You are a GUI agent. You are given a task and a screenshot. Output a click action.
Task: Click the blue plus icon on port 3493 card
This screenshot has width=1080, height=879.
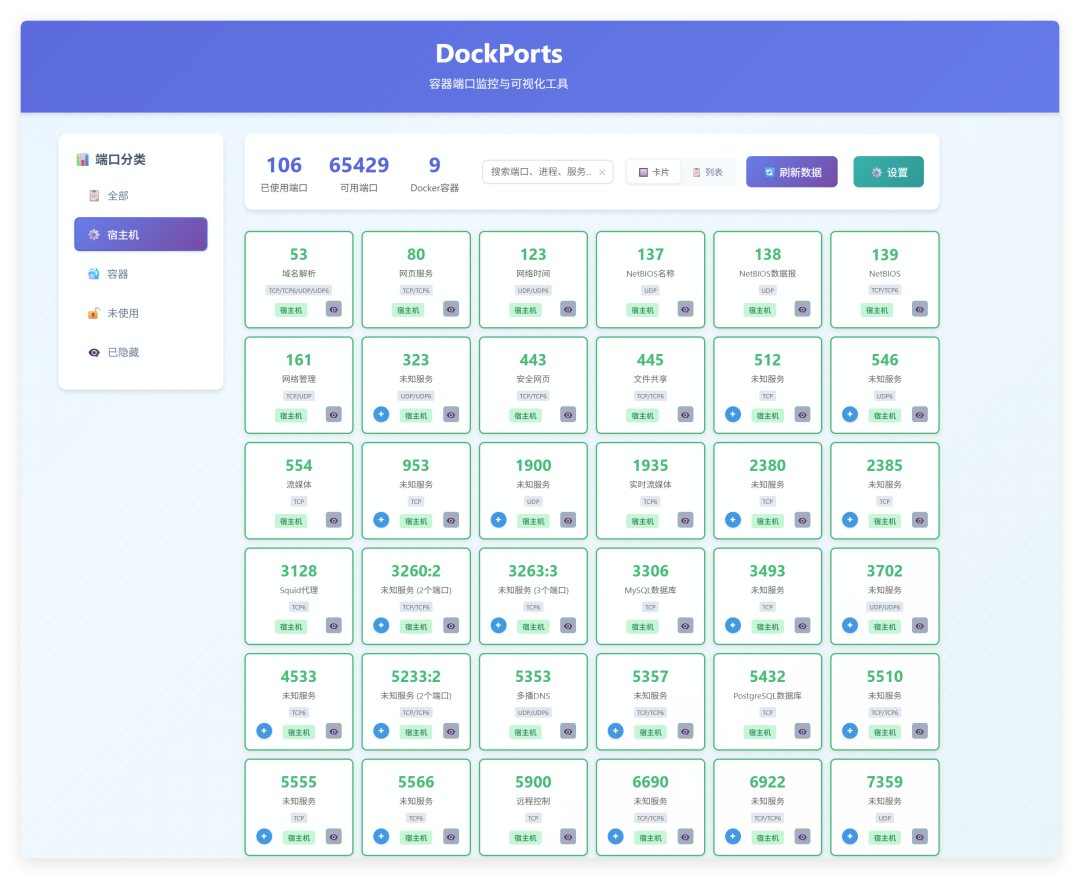tap(733, 625)
